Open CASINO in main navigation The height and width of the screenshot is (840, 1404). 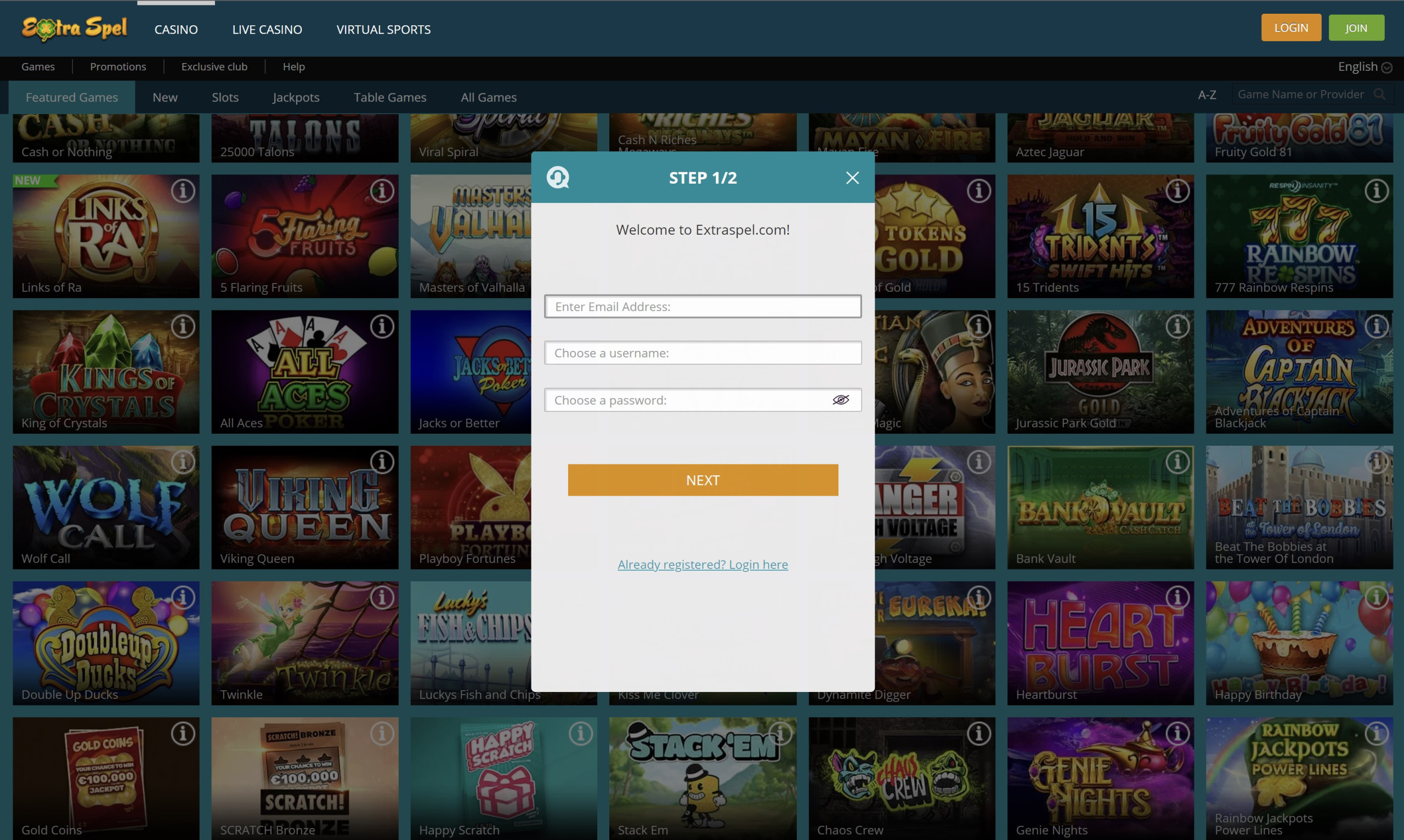coord(176,30)
